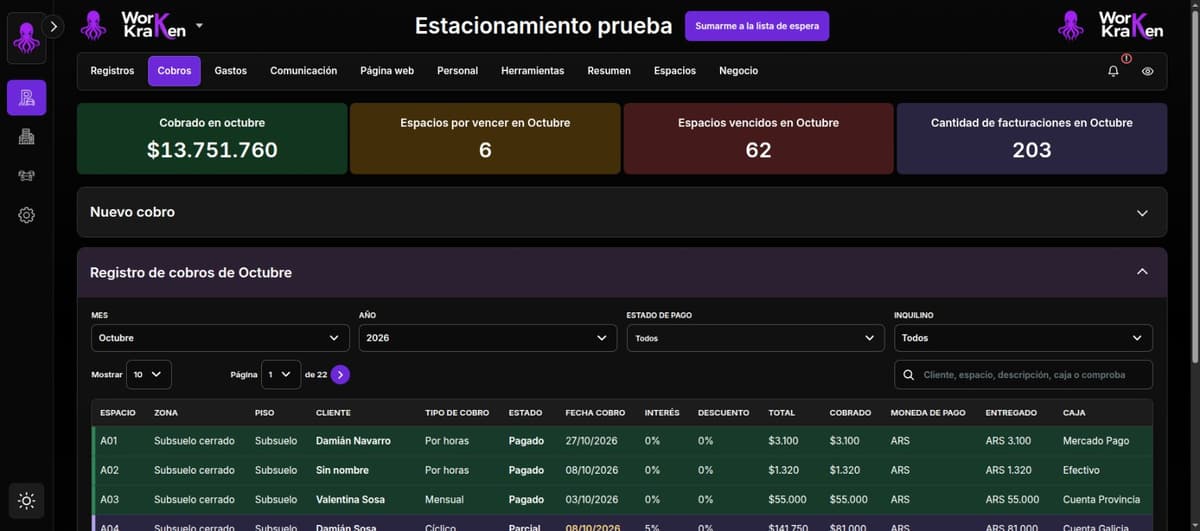Open the Comunicación tab
The image size is (1200, 531).
point(304,71)
